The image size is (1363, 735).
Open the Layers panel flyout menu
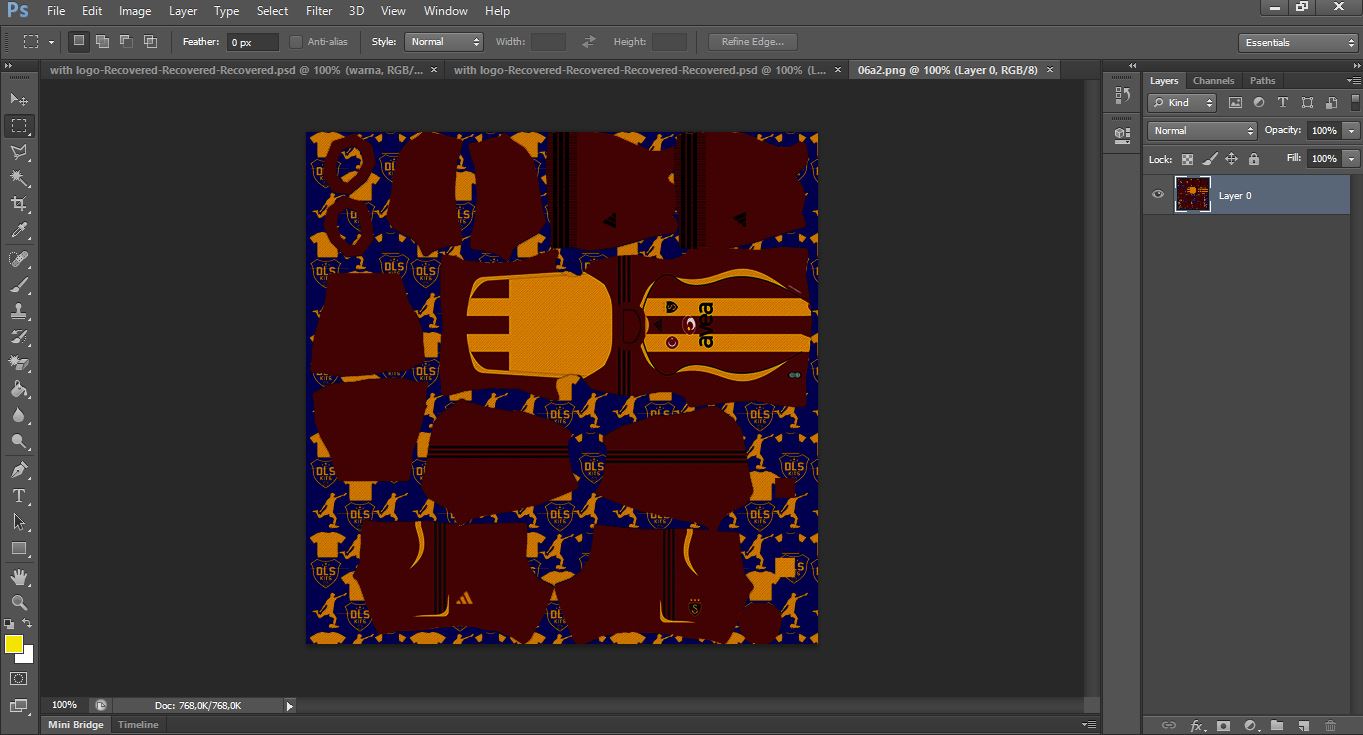(x=1352, y=80)
